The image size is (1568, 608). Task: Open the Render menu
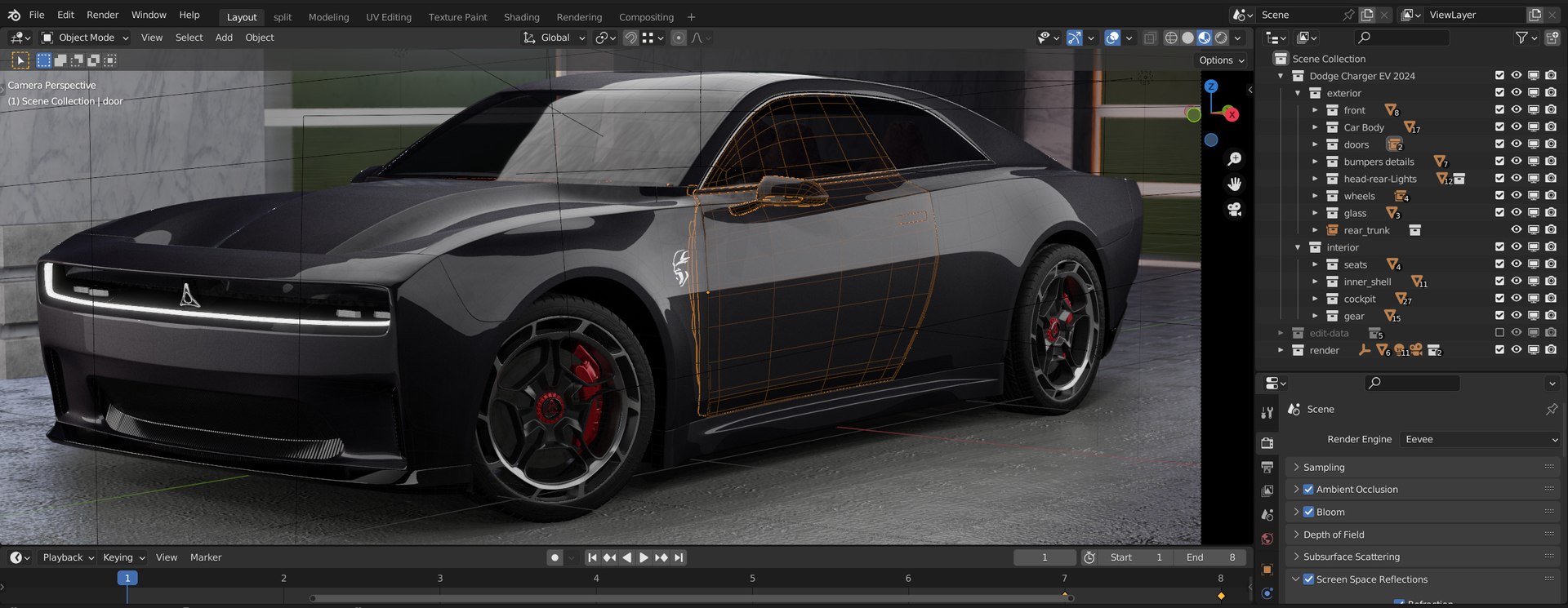pyautogui.click(x=103, y=15)
